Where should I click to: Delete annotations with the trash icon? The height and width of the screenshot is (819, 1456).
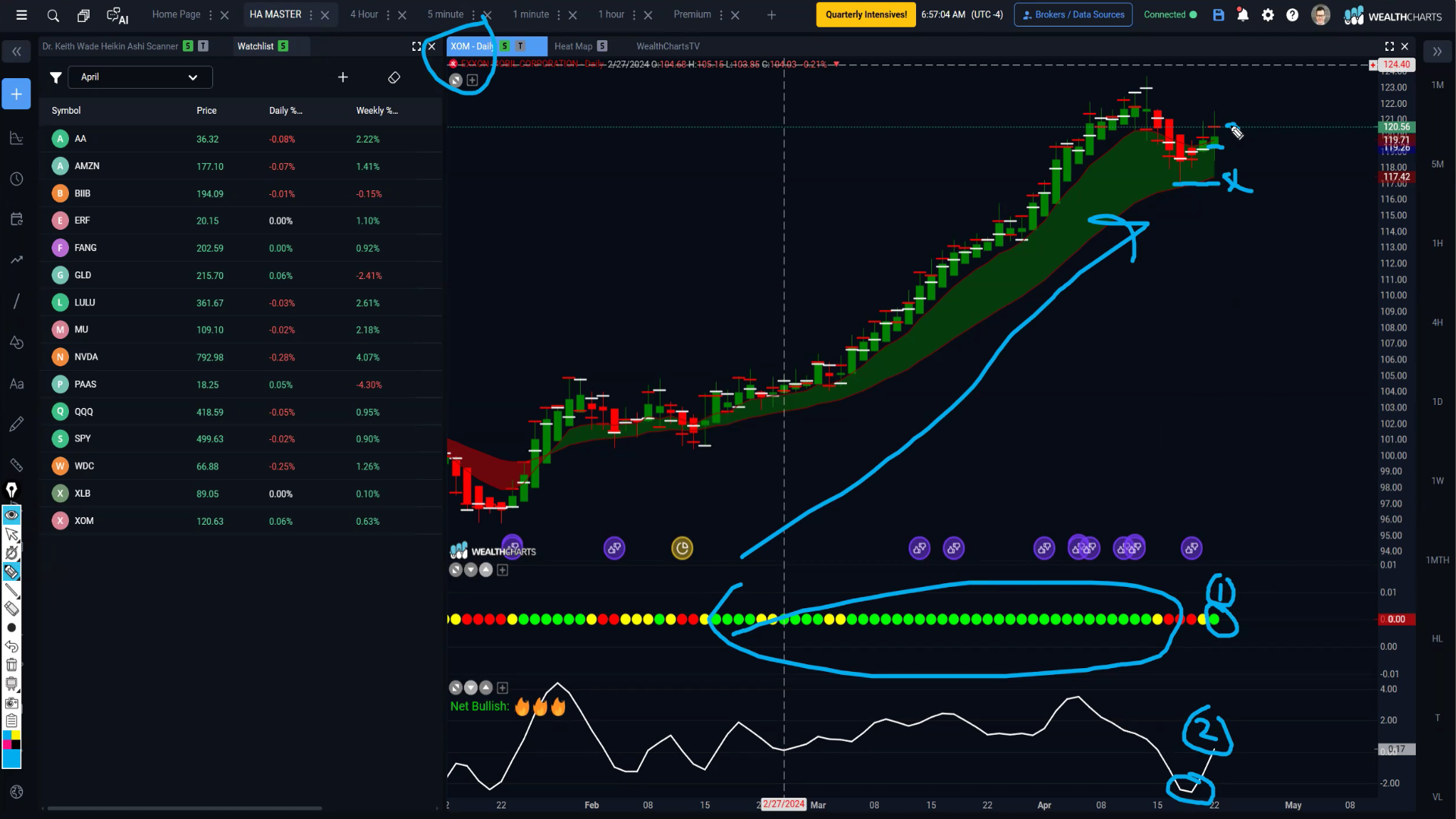click(x=11, y=665)
